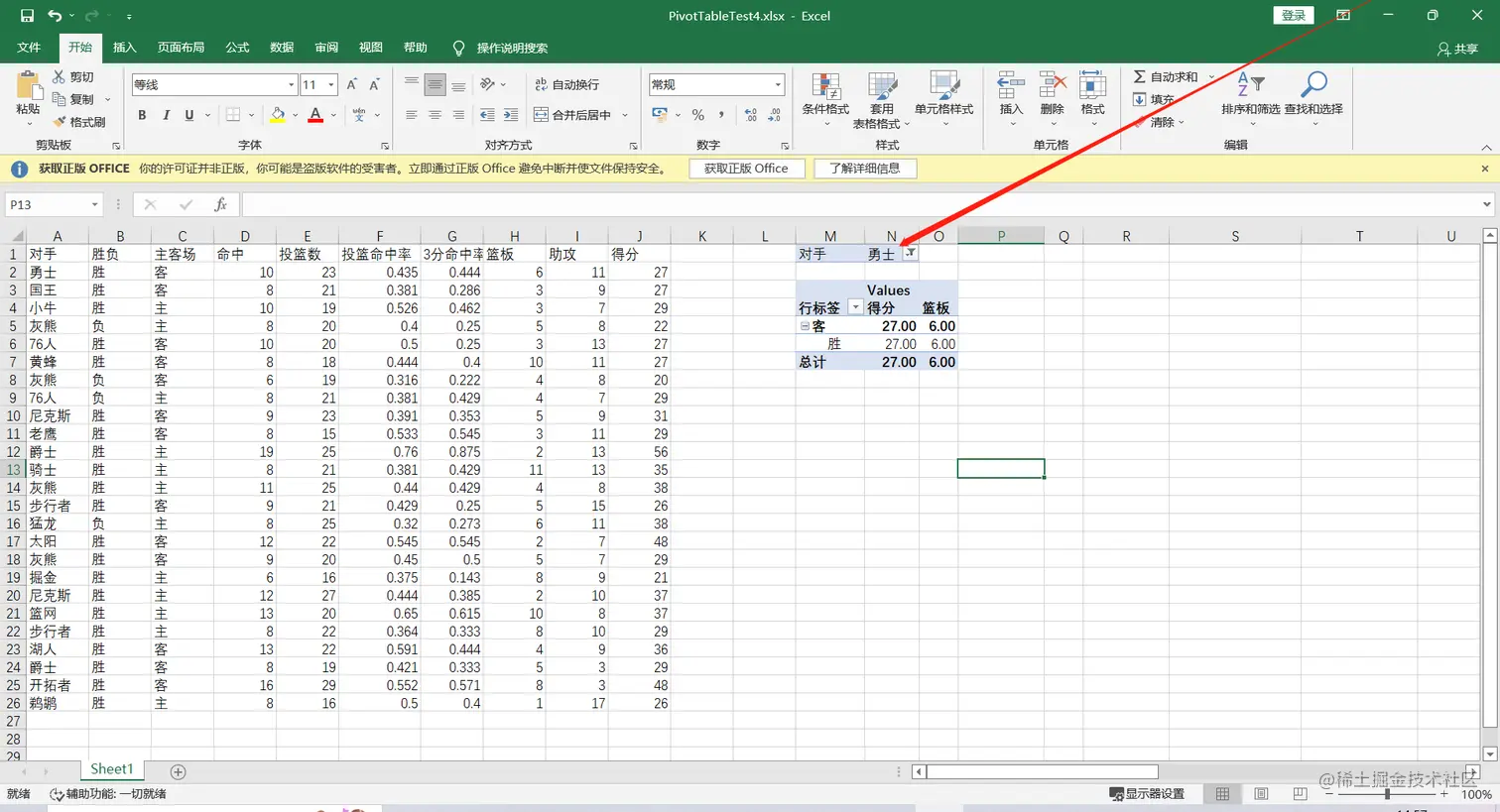Toggle middle vertical alignment
This screenshot has height=812, width=1500.
click(x=435, y=85)
